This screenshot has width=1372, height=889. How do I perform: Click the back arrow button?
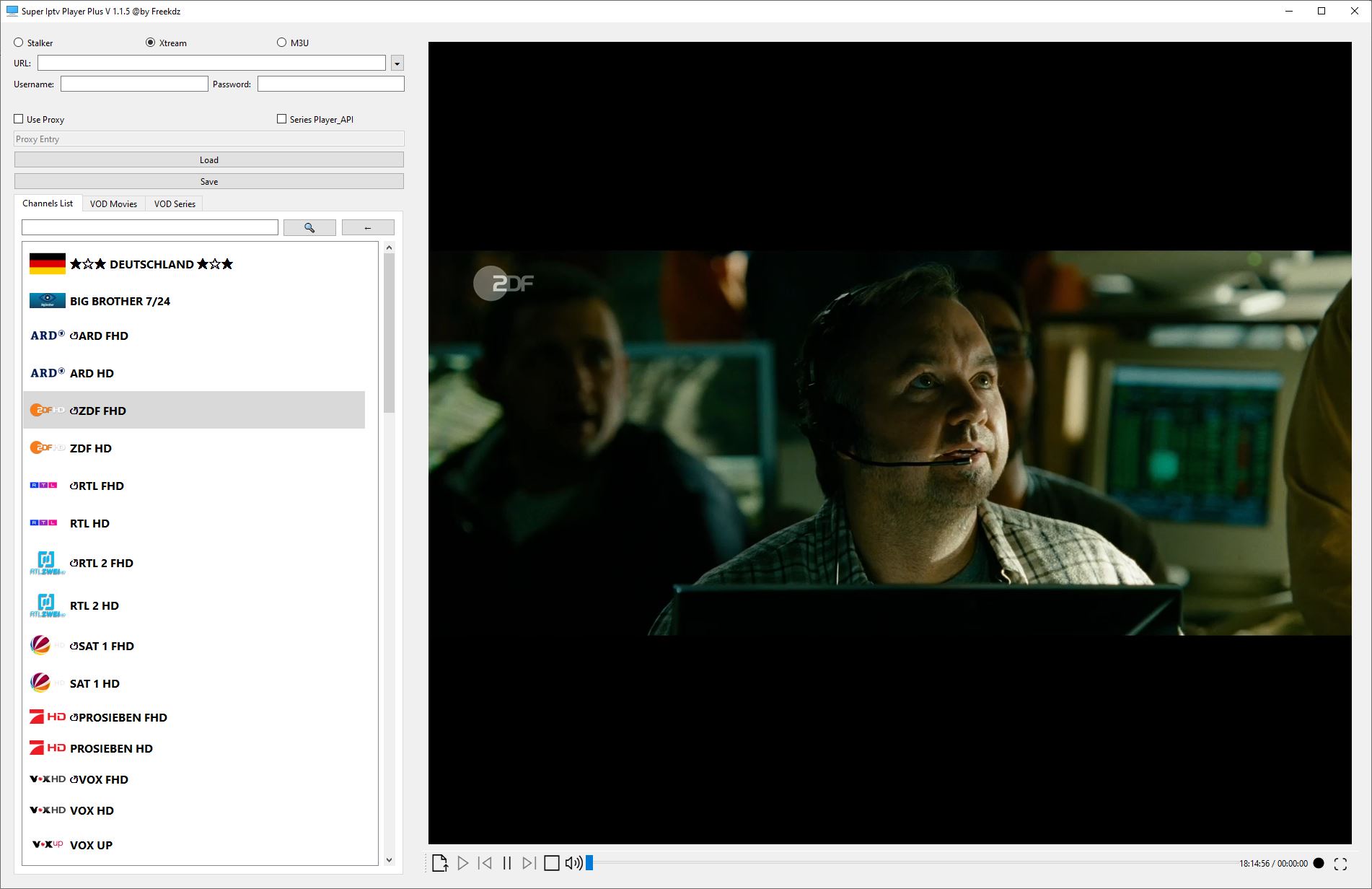[x=368, y=227]
